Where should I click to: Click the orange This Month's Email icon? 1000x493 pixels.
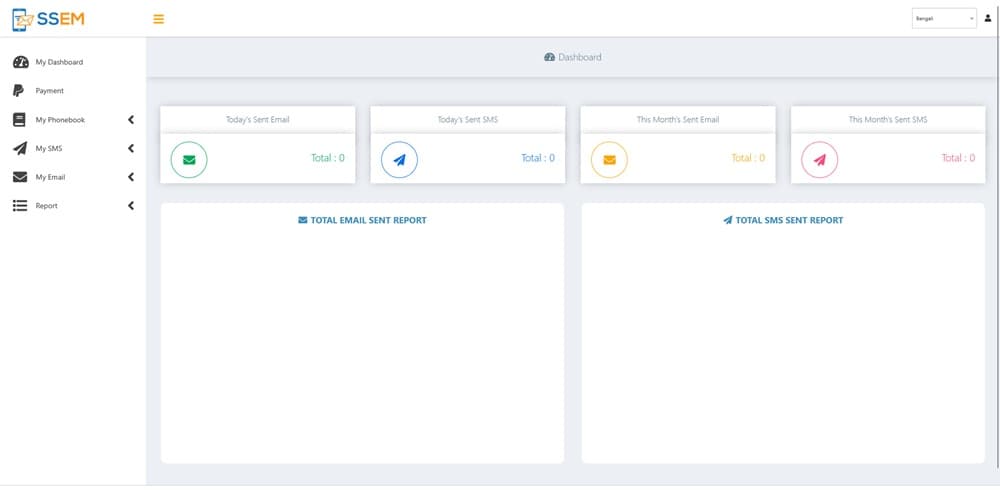[609, 160]
